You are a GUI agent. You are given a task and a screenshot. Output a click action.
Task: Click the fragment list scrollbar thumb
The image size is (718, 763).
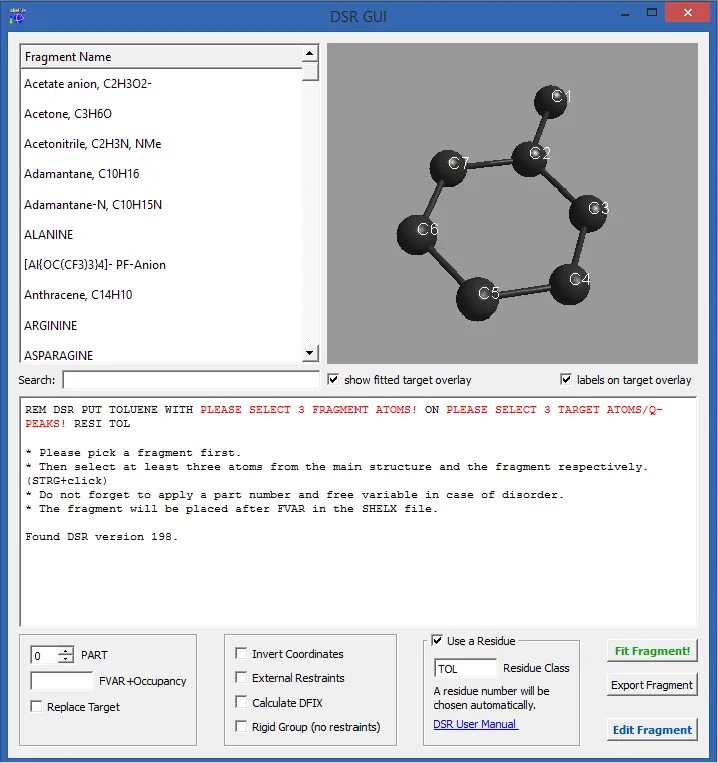click(310, 71)
